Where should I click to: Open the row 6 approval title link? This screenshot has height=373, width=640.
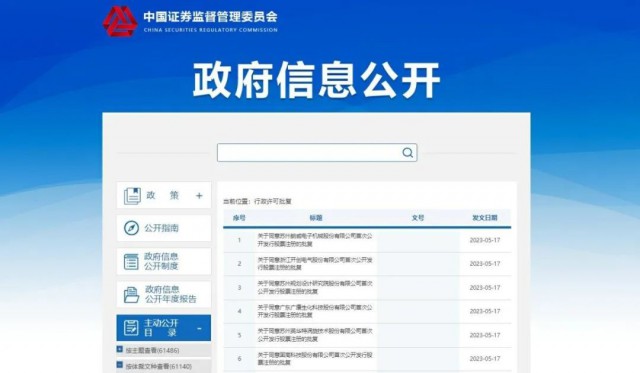tap(315, 358)
